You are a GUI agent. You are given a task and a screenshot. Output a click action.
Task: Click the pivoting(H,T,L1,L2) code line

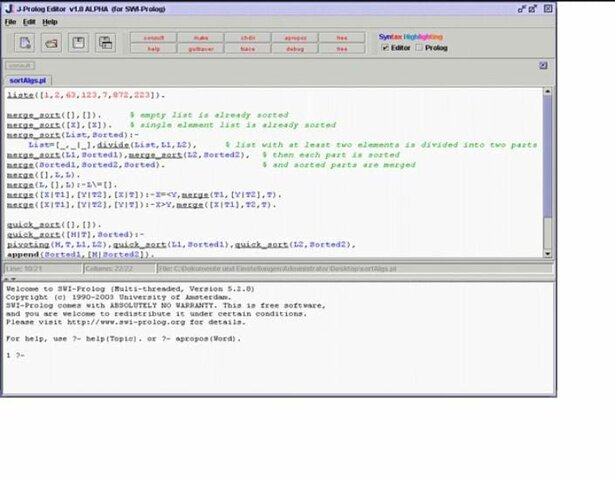click(x=181, y=244)
